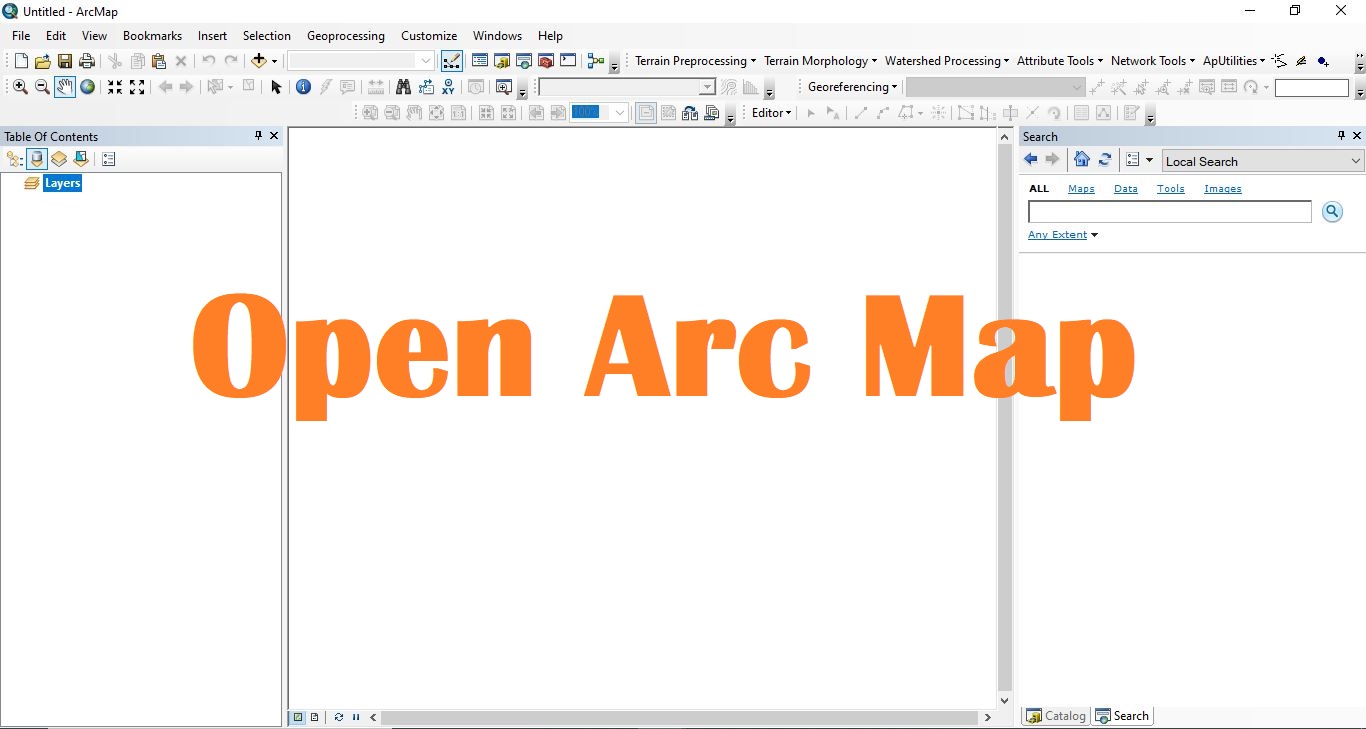Switch to the Catalog tab
Image resolution: width=1366 pixels, height=729 pixels.
pyautogui.click(x=1055, y=716)
